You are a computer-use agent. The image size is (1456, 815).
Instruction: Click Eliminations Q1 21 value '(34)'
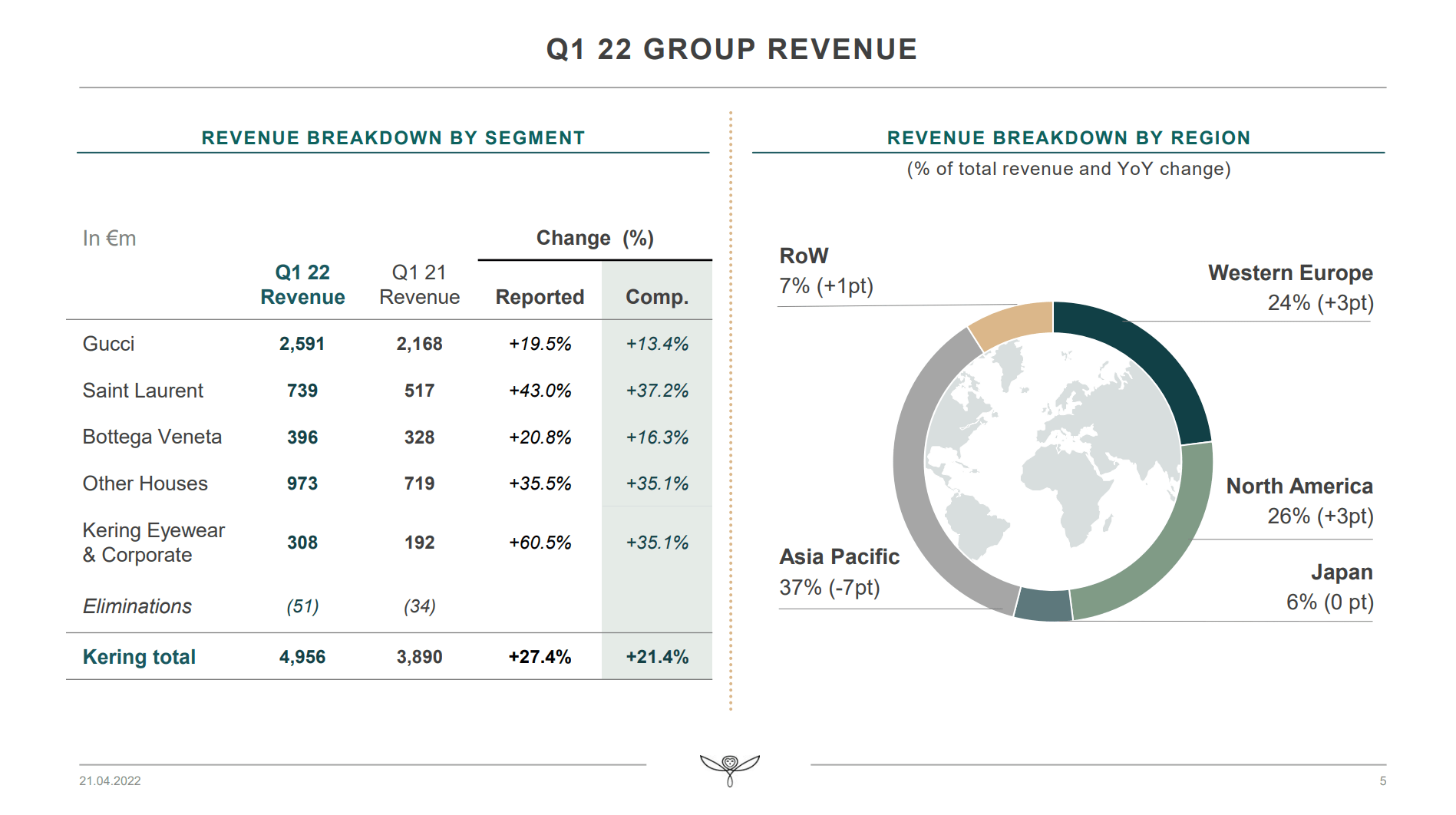[x=419, y=606]
